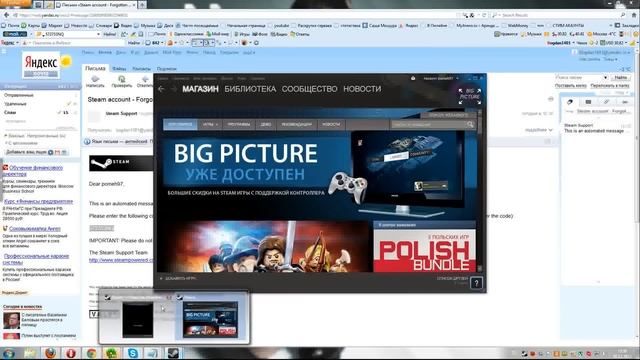Go back with Steam's left arrow

[161, 89]
